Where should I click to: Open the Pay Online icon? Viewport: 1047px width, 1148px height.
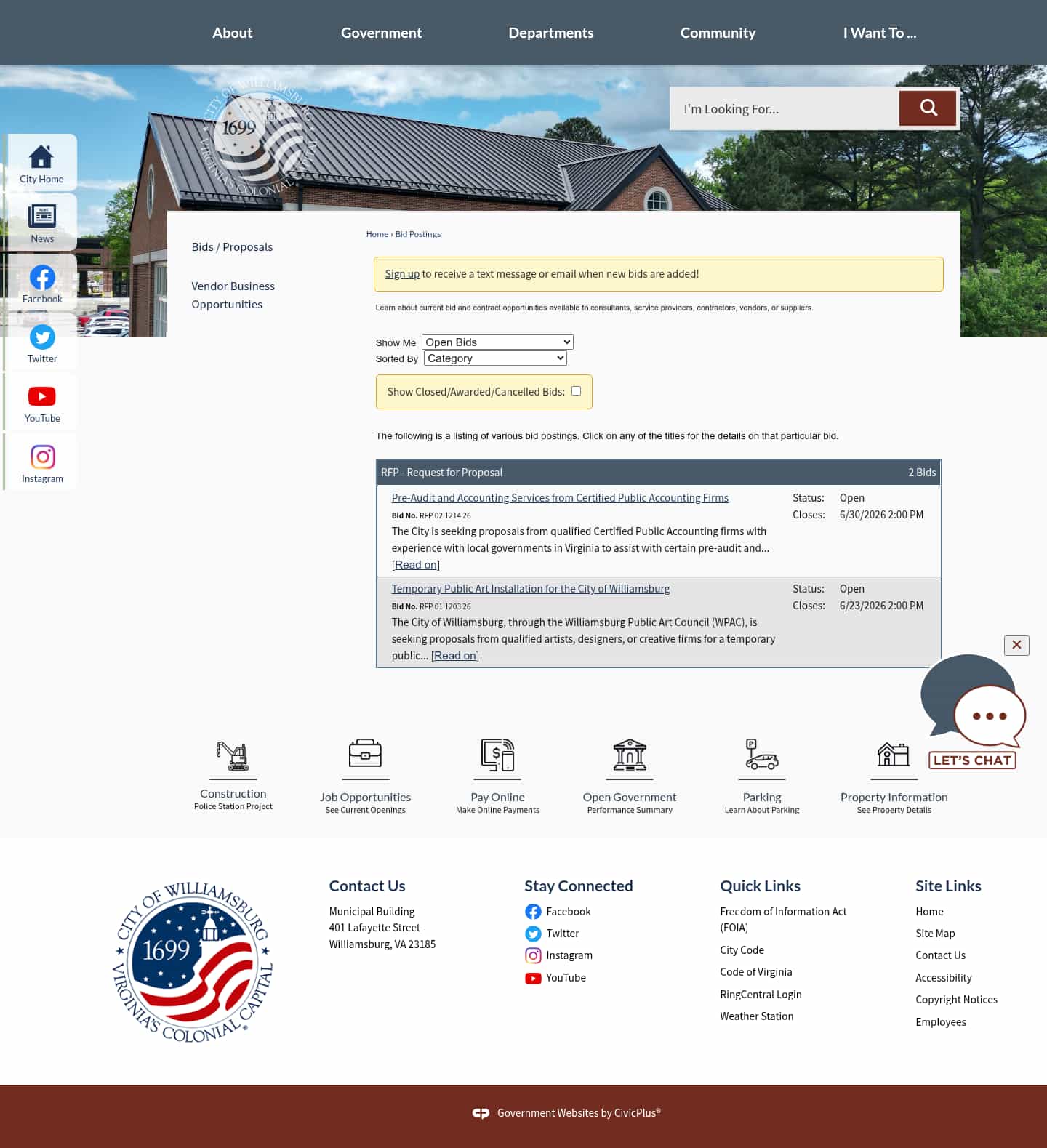coord(497,755)
